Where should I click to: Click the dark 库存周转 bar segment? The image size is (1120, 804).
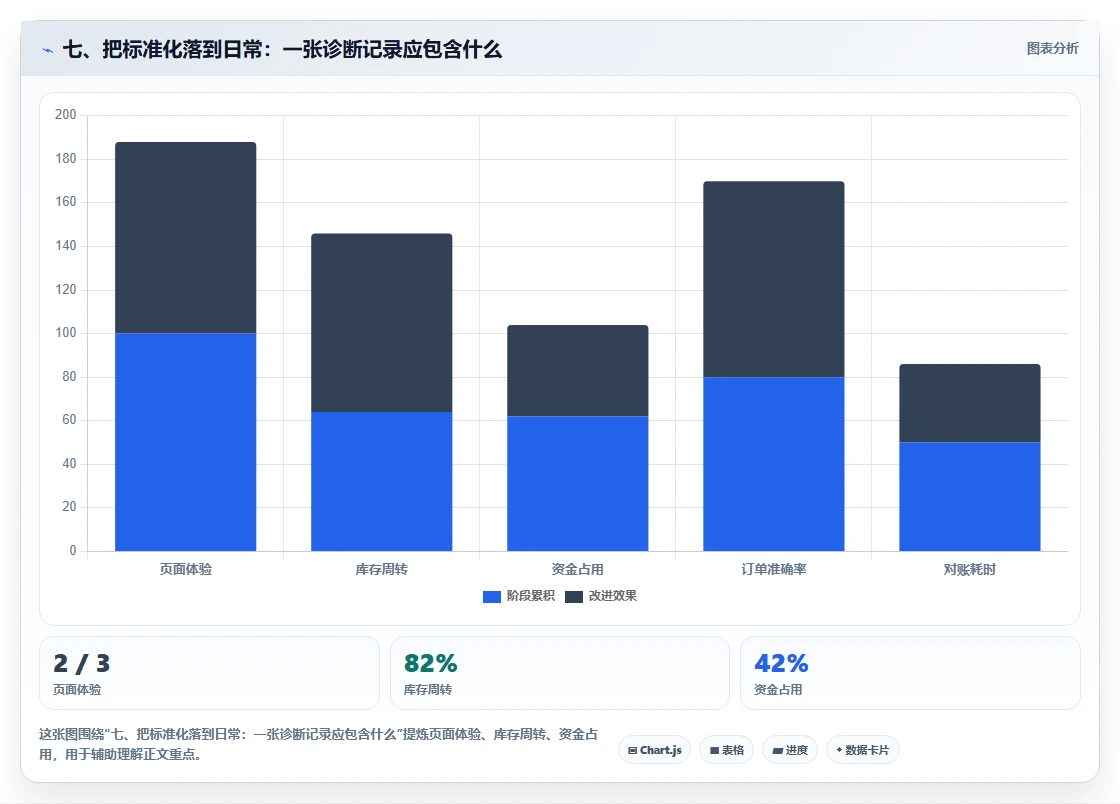click(381, 323)
